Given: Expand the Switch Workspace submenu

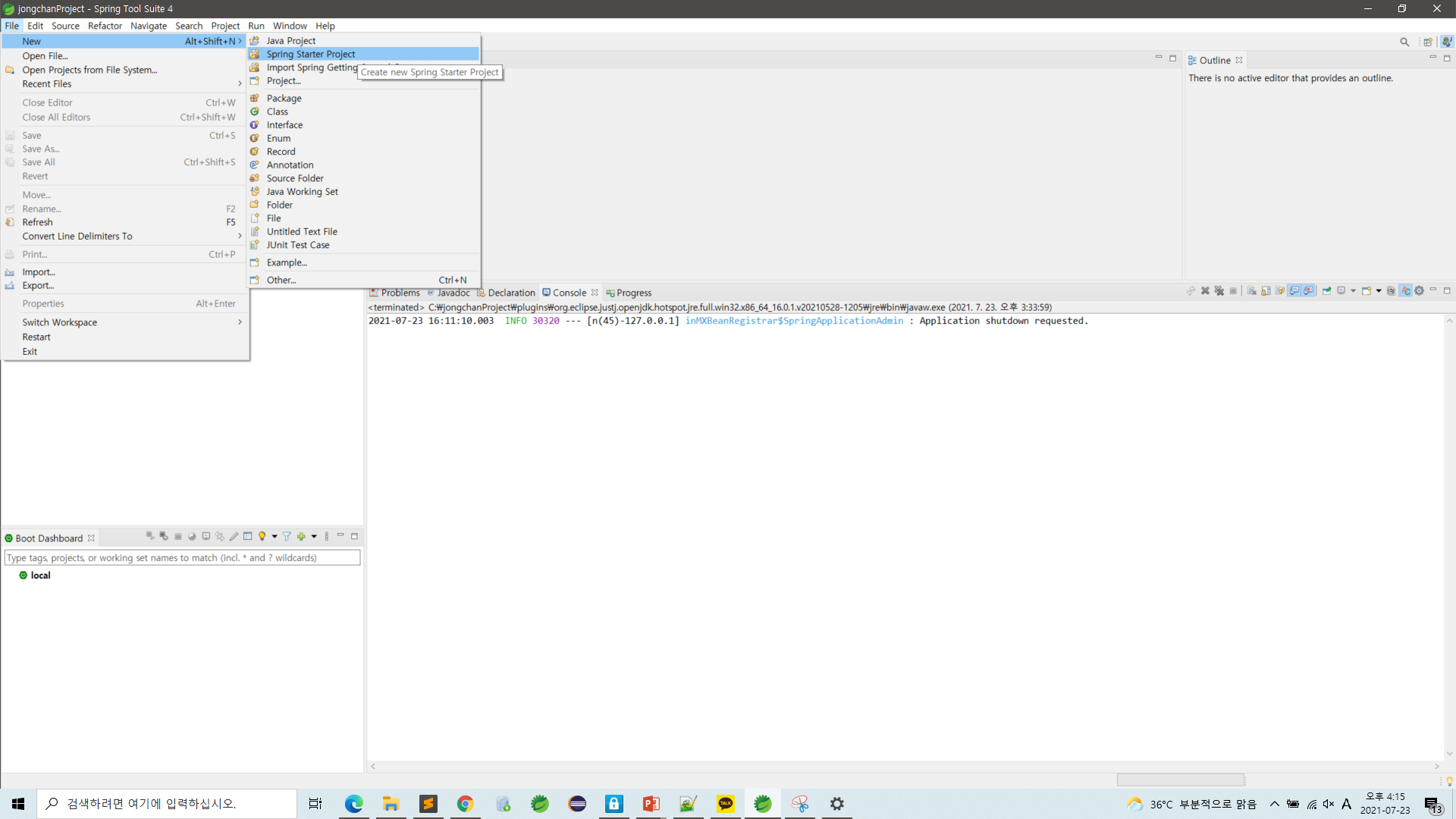Looking at the screenshot, I should coord(240,322).
